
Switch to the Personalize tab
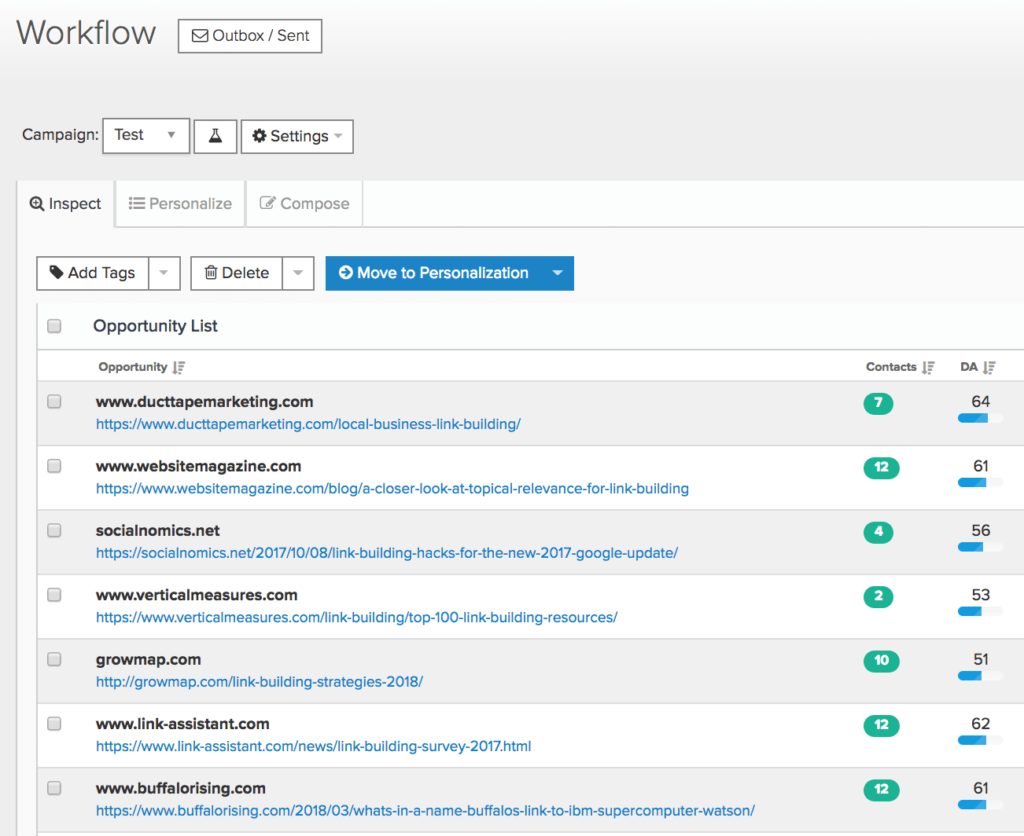click(181, 203)
